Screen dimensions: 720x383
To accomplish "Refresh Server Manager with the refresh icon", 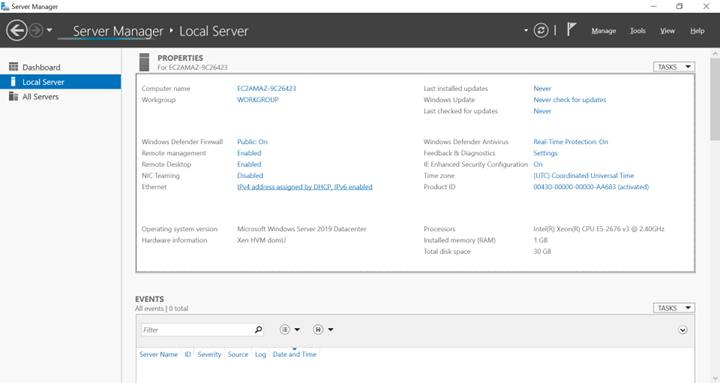I will click(541, 31).
